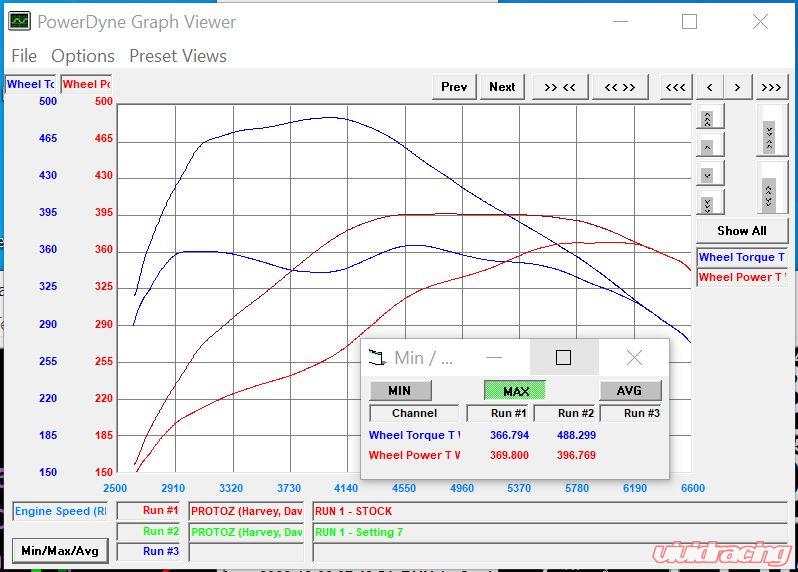
Task: Click the horizontal zoom-out '<< >>' button
Action: (x=619, y=87)
